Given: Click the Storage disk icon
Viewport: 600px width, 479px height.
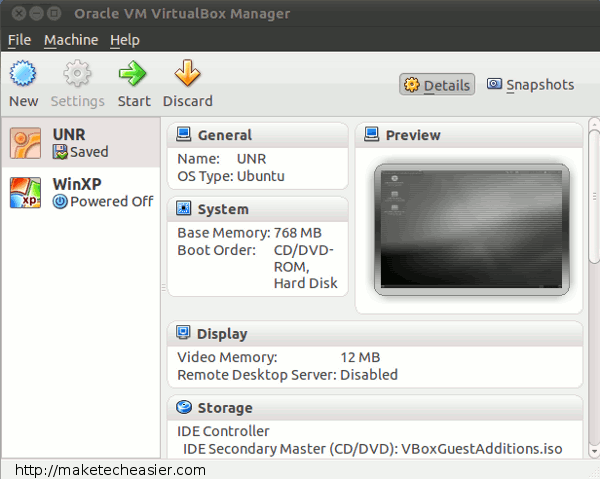Looking at the screenshot, I should pos(184,408).
